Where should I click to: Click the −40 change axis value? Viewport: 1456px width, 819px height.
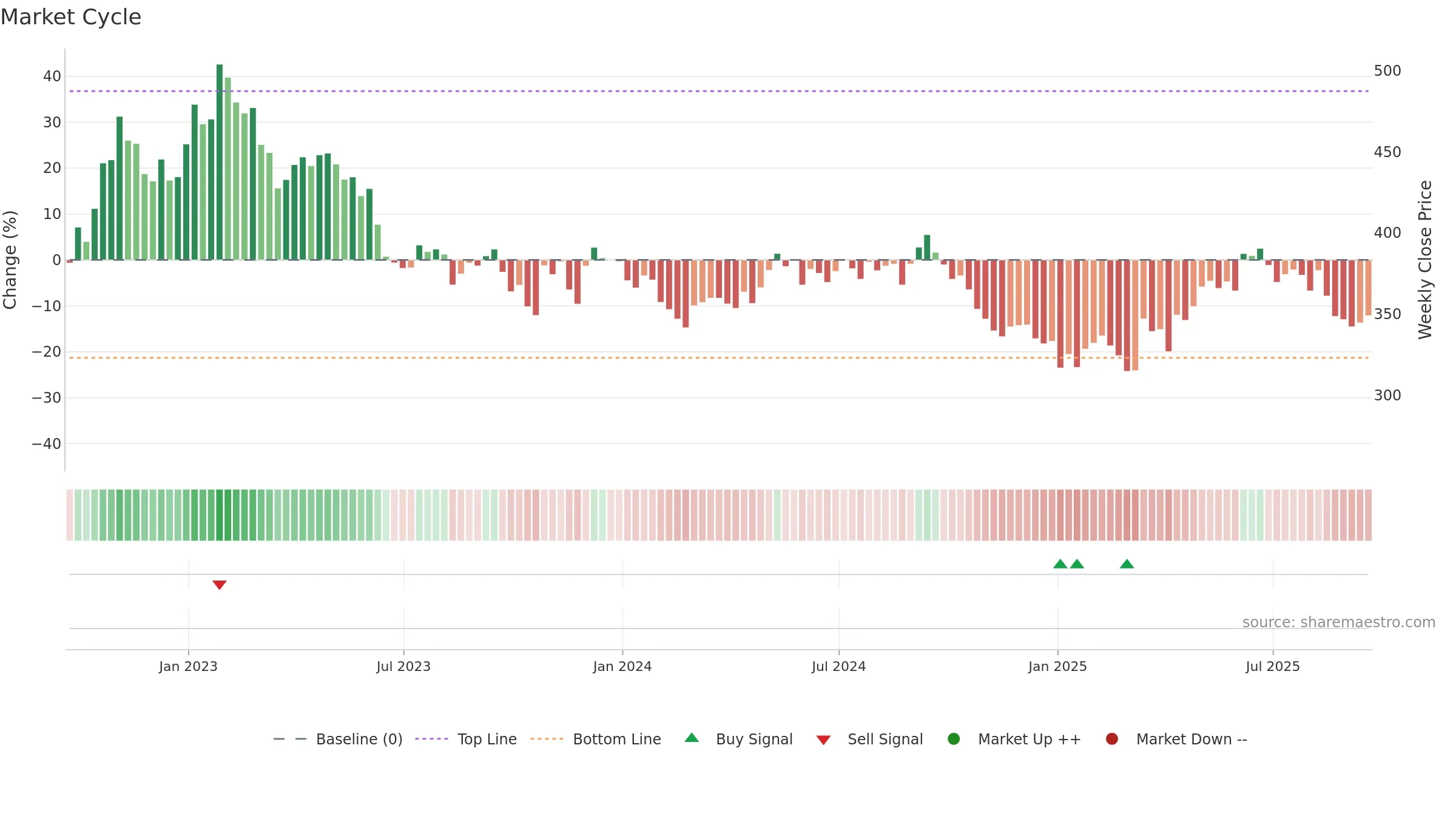click(46, 444)
